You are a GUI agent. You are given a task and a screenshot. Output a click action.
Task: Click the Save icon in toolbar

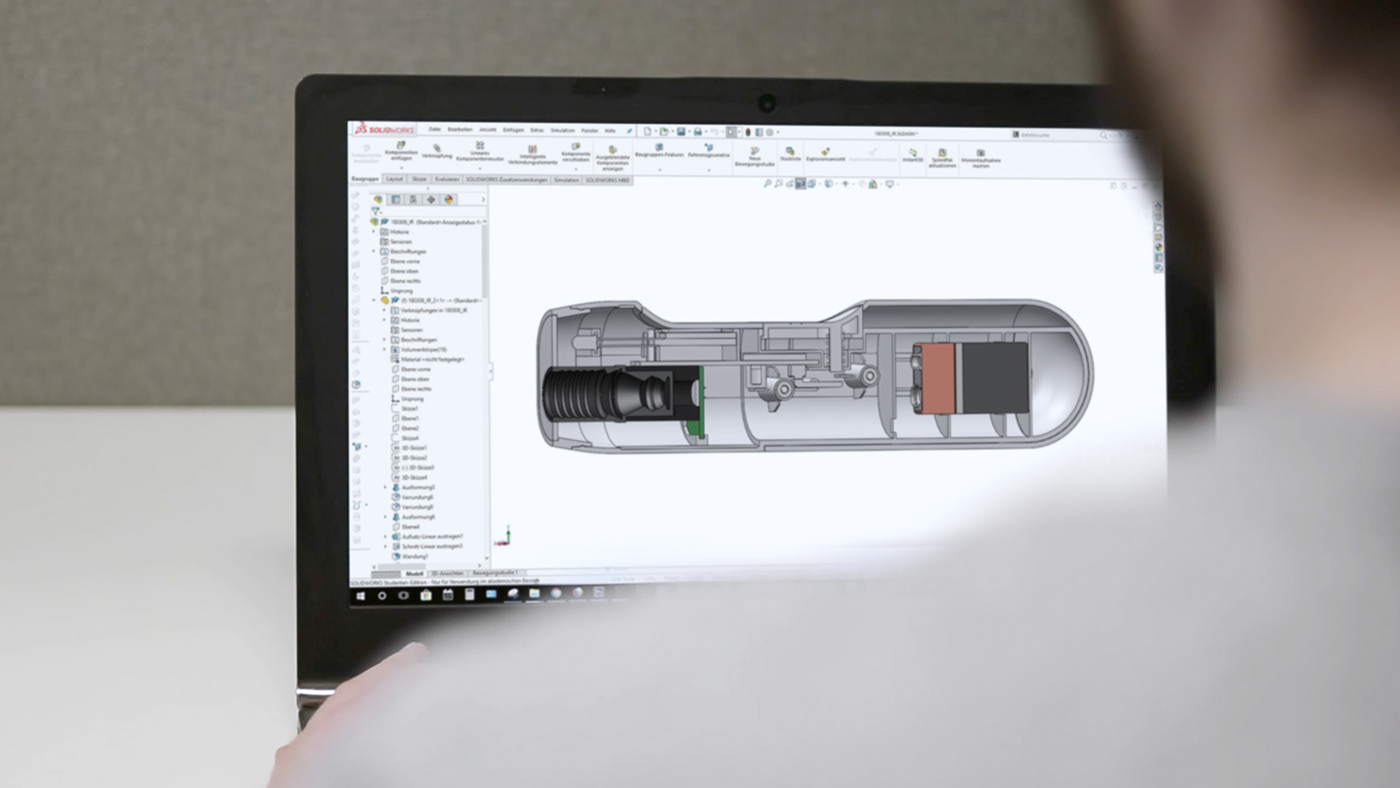coord(681,131)
